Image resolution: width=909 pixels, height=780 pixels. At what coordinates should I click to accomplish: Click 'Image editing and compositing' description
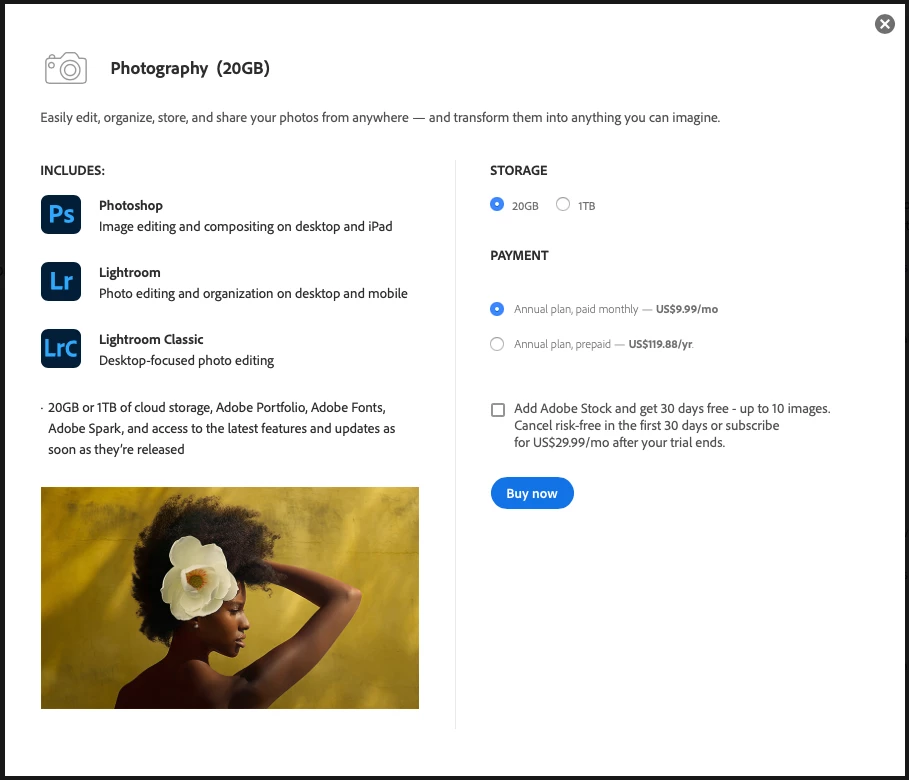click(245, 227)
